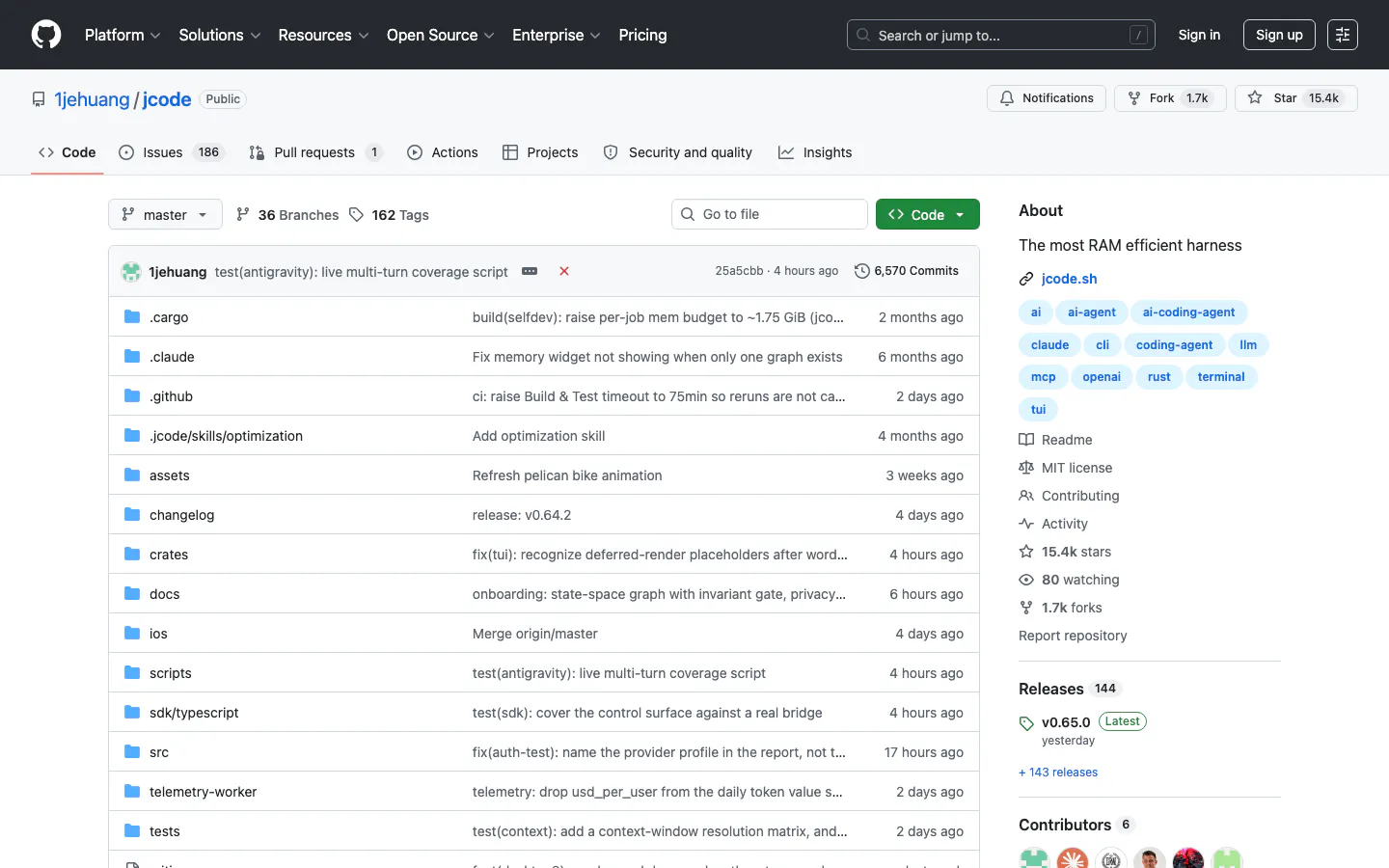
Task: Click the telemetry-worker folder icon
Action: (x=132, y=792)
